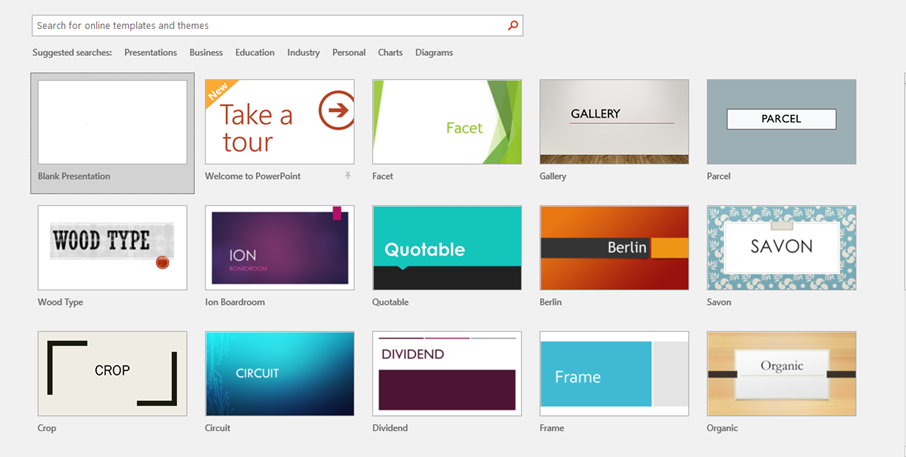Select the Ion Boardroom theme thumbnail
Viewport: 906px width, 457px height.
(280, 248)
